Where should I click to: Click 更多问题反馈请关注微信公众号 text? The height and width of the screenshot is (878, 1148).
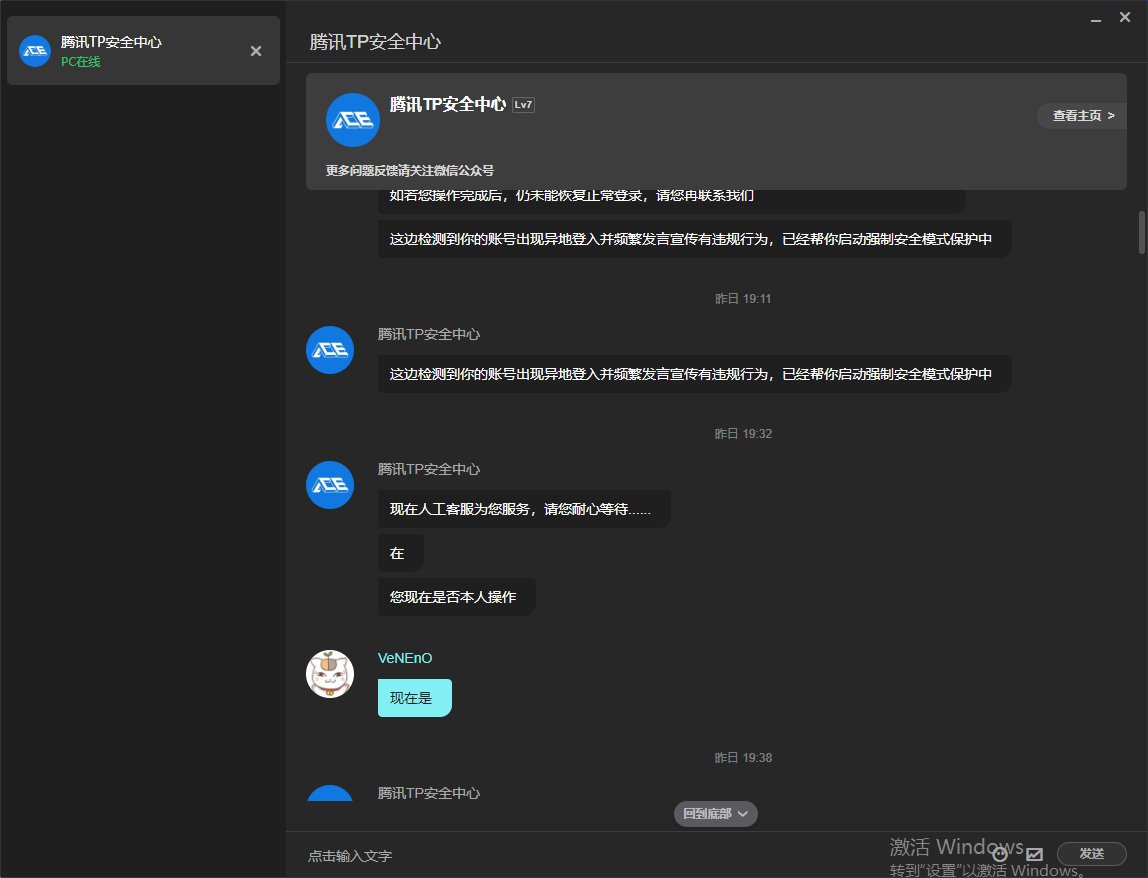pos(409,170)
